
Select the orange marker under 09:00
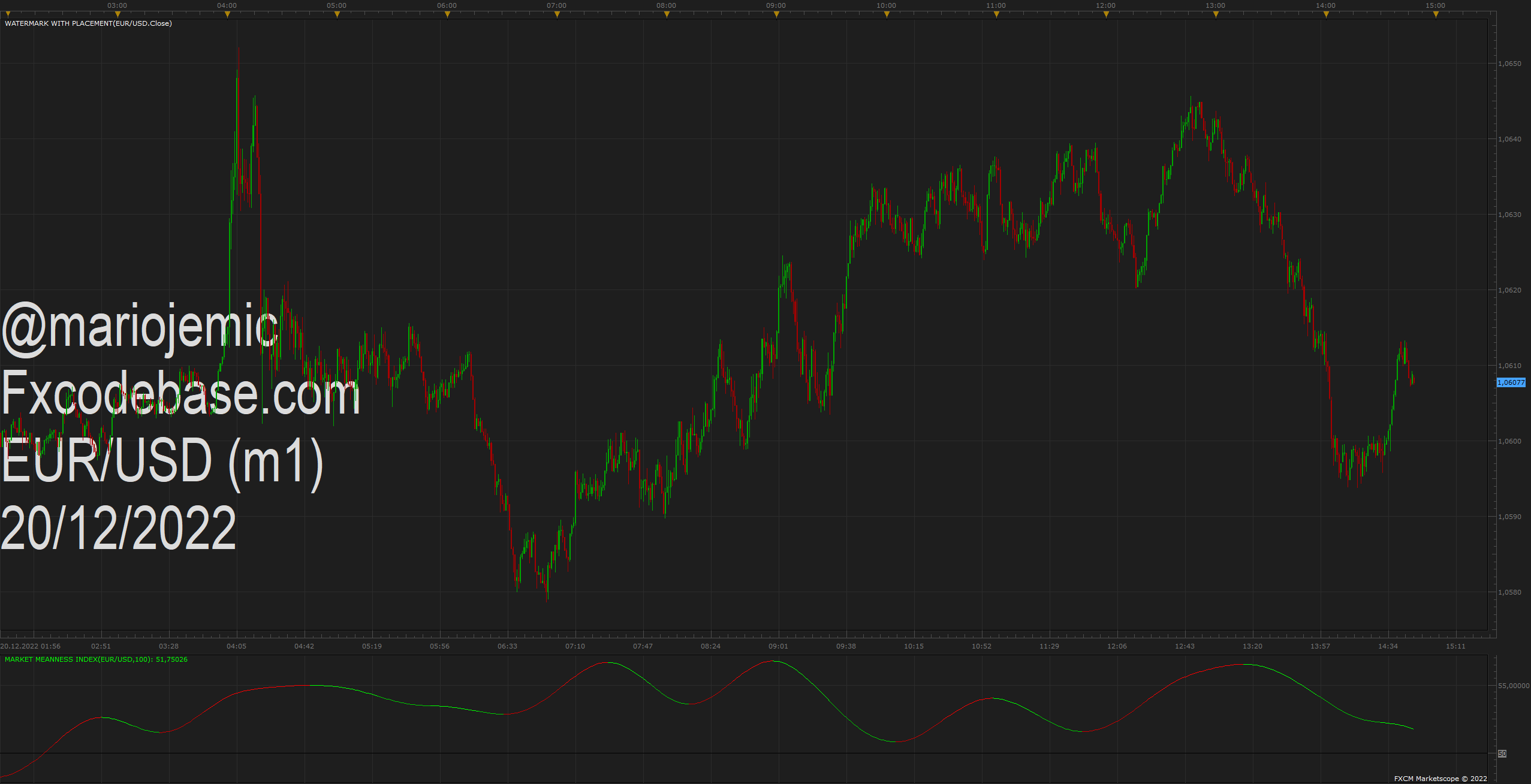(x=776, y=14)
